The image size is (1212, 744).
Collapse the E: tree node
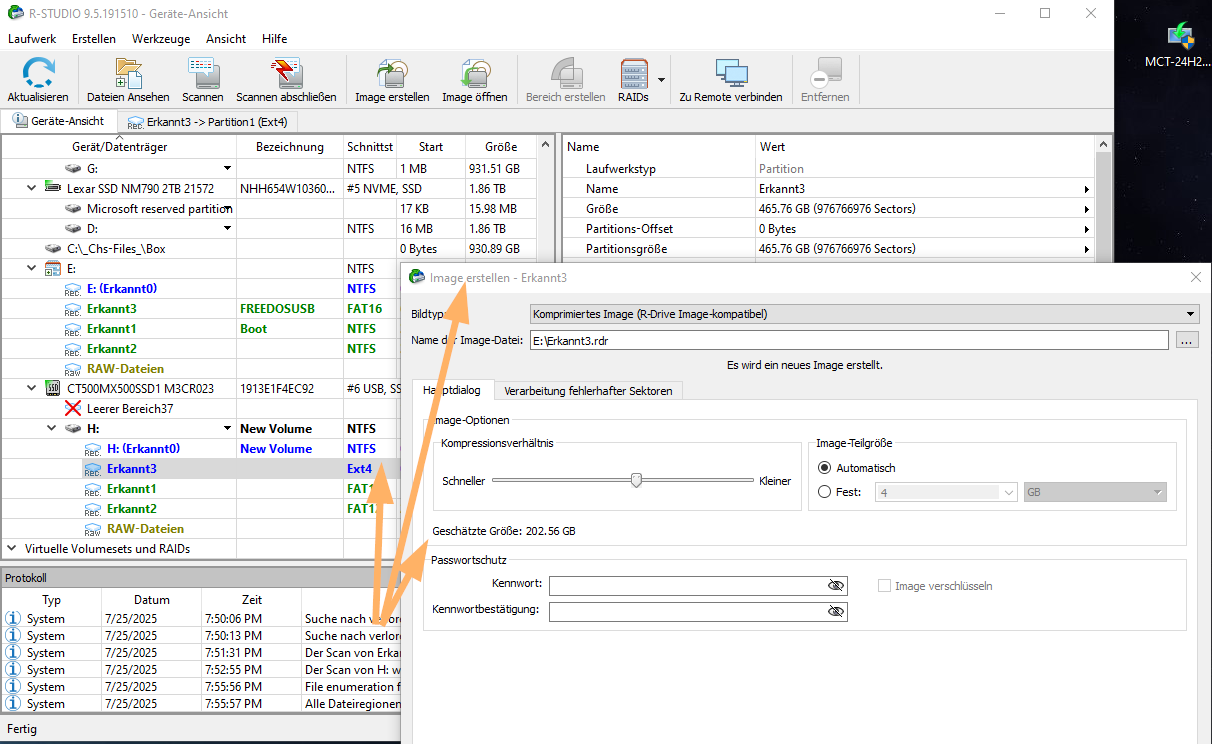coord(32,268)
